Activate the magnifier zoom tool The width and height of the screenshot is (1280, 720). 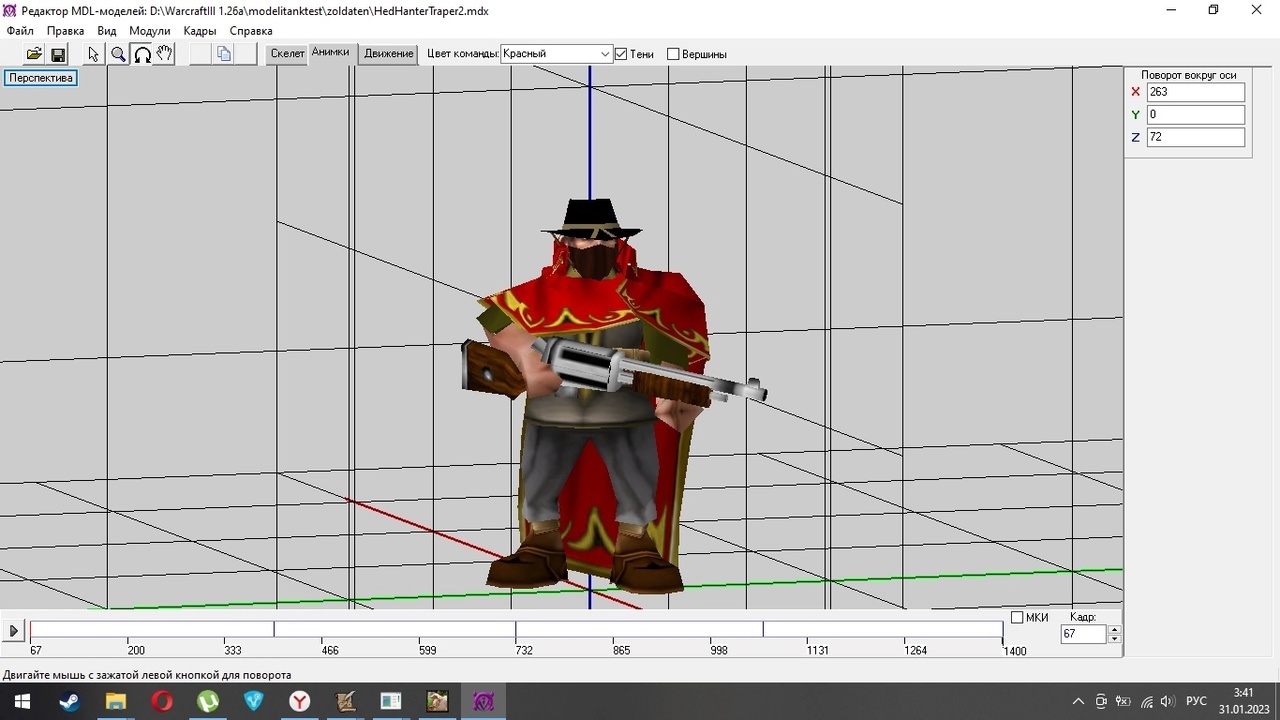118,54
